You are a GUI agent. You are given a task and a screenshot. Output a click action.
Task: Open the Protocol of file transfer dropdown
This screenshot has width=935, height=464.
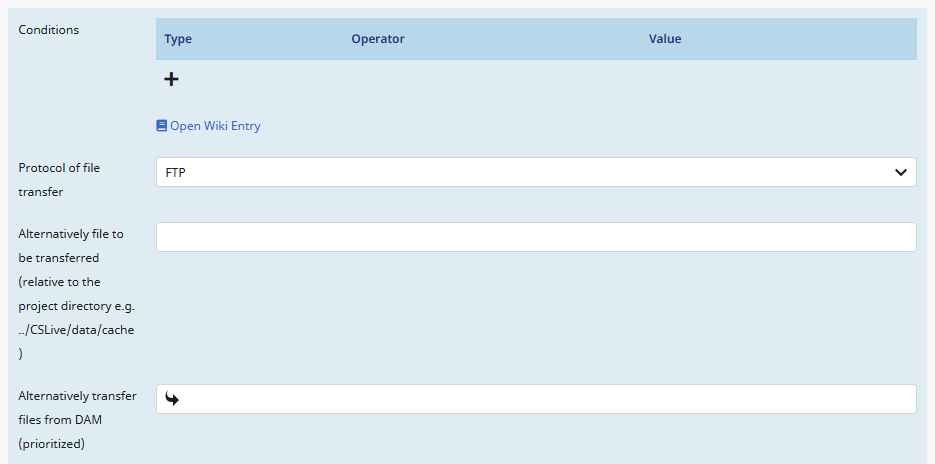click(536, 172)
